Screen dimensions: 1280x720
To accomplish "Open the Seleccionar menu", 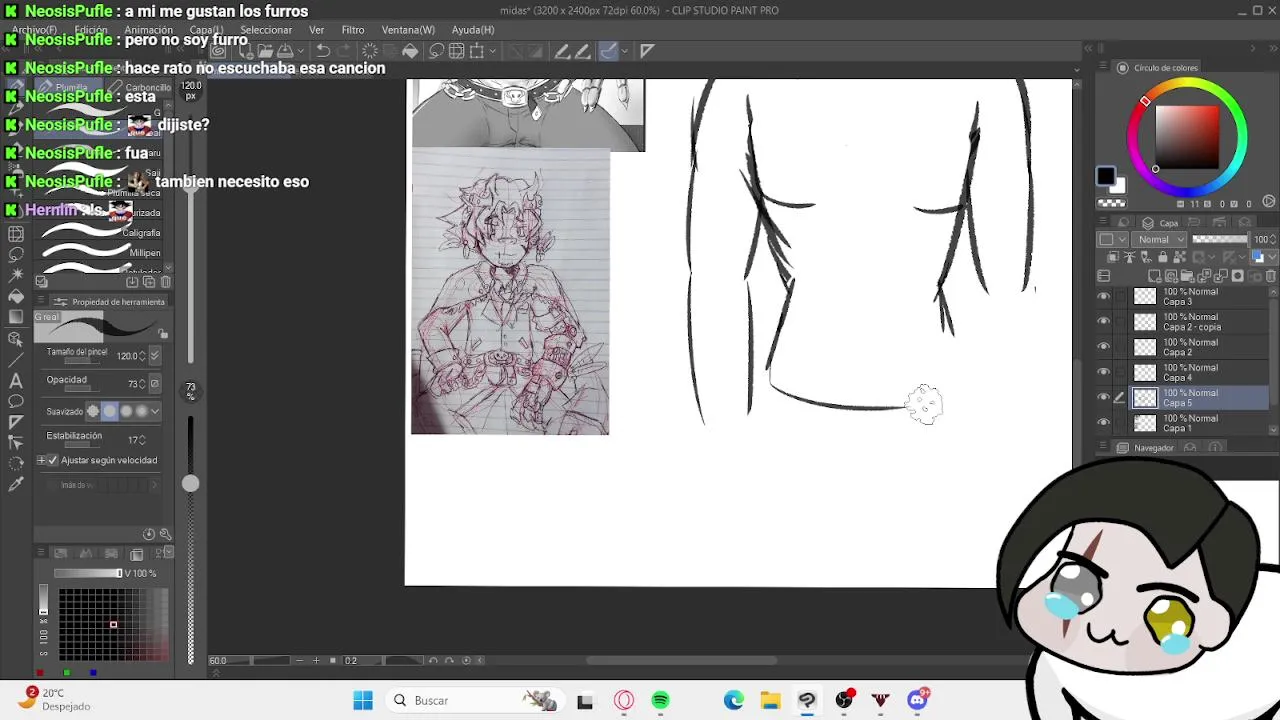I will (x=266, y=30).
